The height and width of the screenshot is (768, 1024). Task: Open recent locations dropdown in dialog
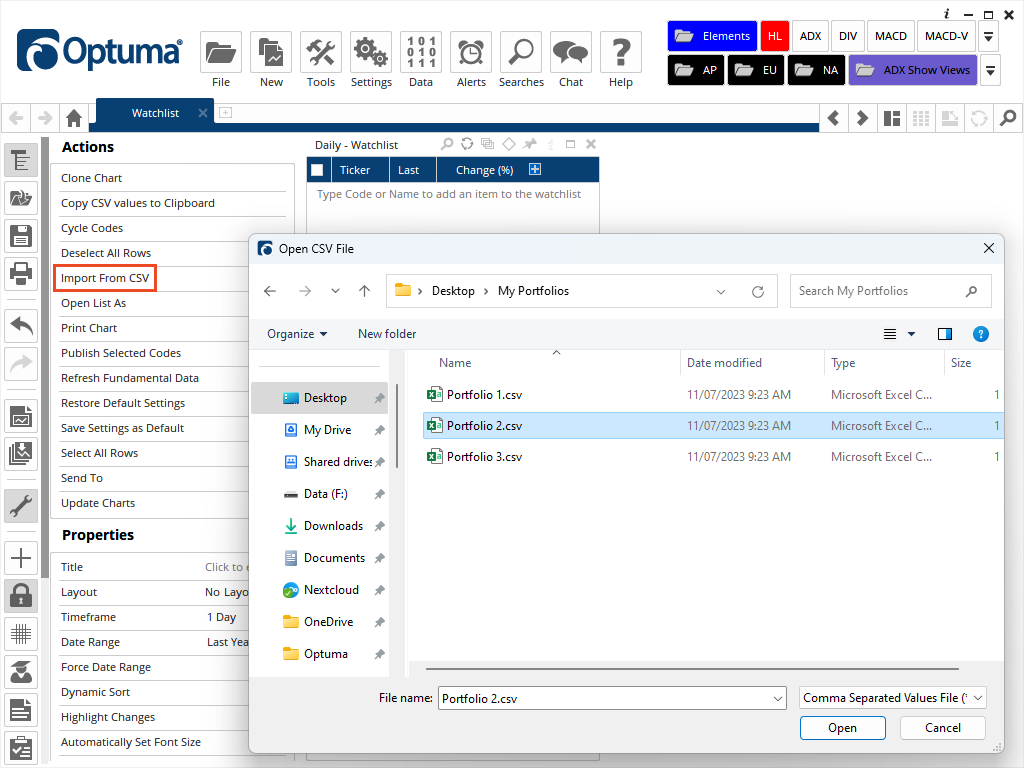pyautogui.click(x=335, y=291)
